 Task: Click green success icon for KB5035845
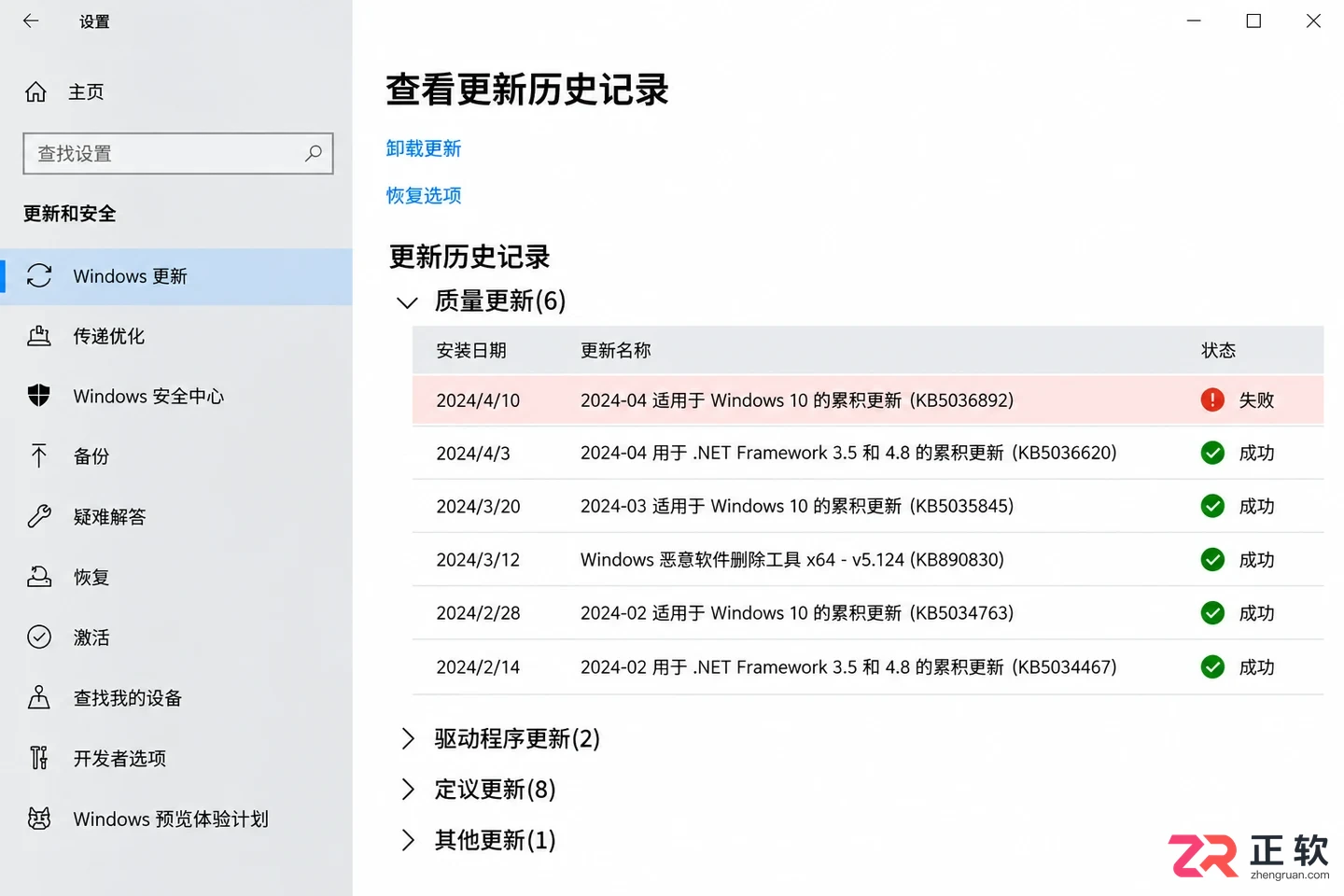point(1212,506)
